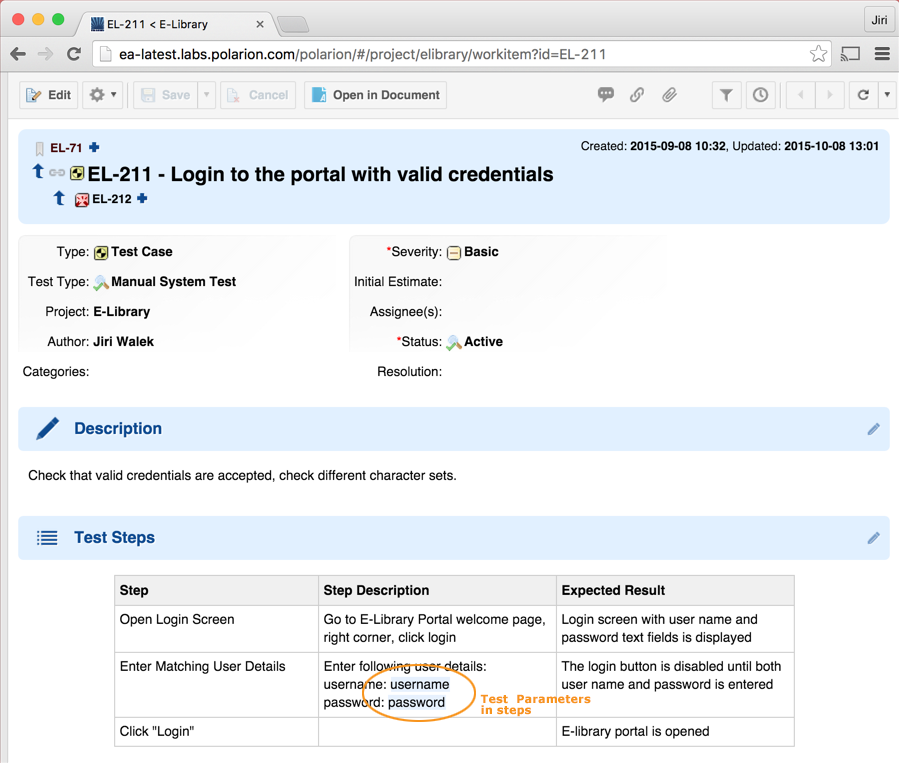Open linked work item EL-212
The width and height of the screenshot is (899, 763).
point(111,199)
